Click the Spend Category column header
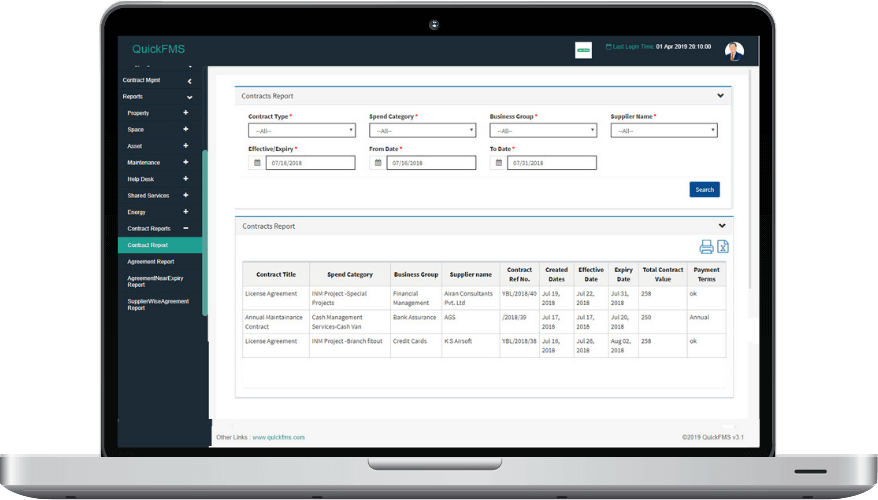Screen dimensions: 878x500 [x=350, y=274]
